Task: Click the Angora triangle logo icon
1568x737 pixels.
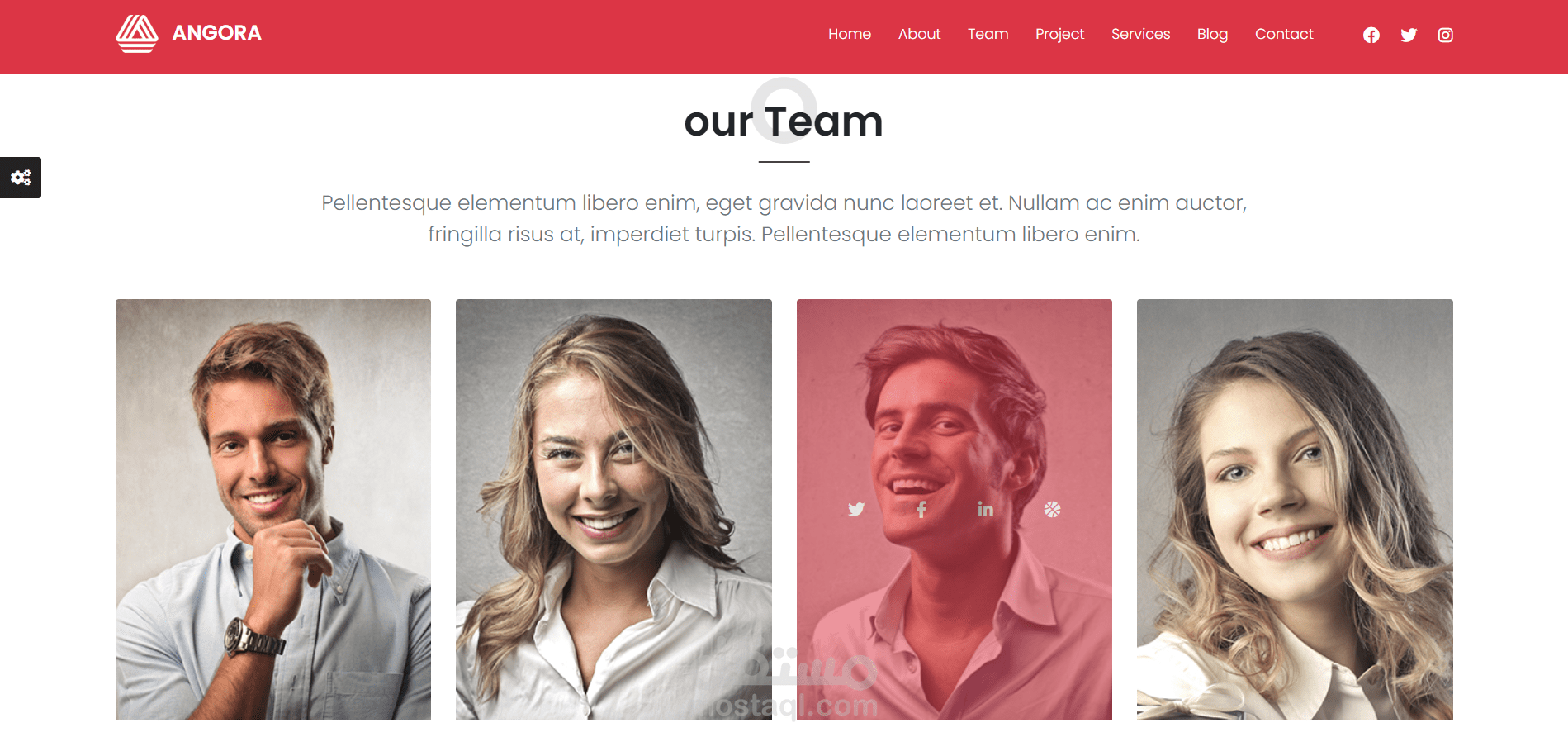Action: (x=137, y=34)
